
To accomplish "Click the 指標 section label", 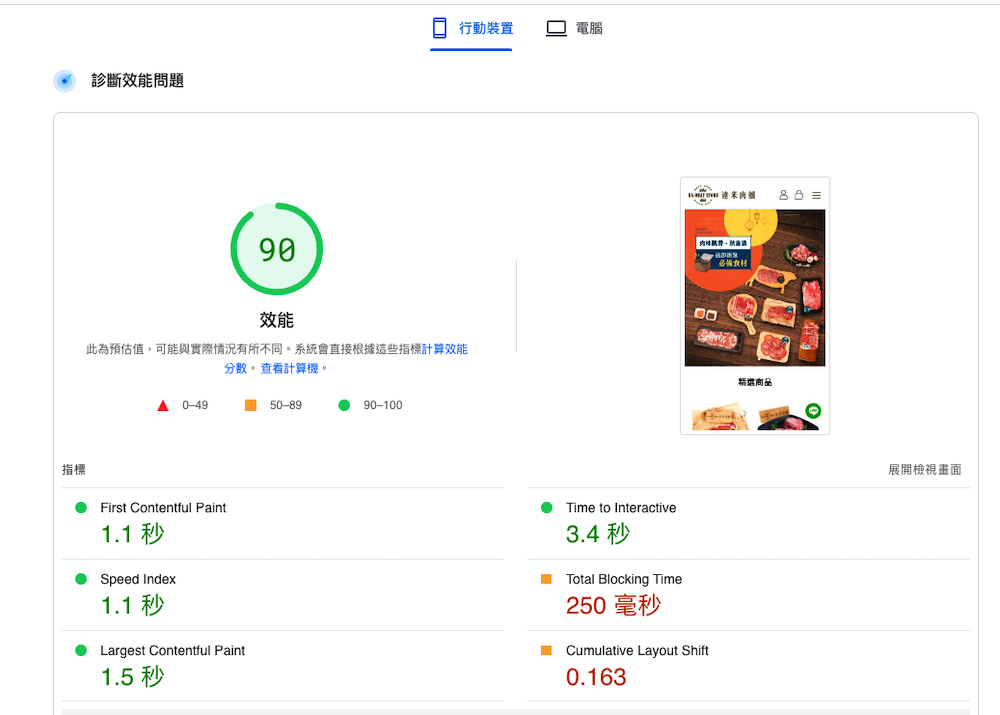I will (74, 469).
